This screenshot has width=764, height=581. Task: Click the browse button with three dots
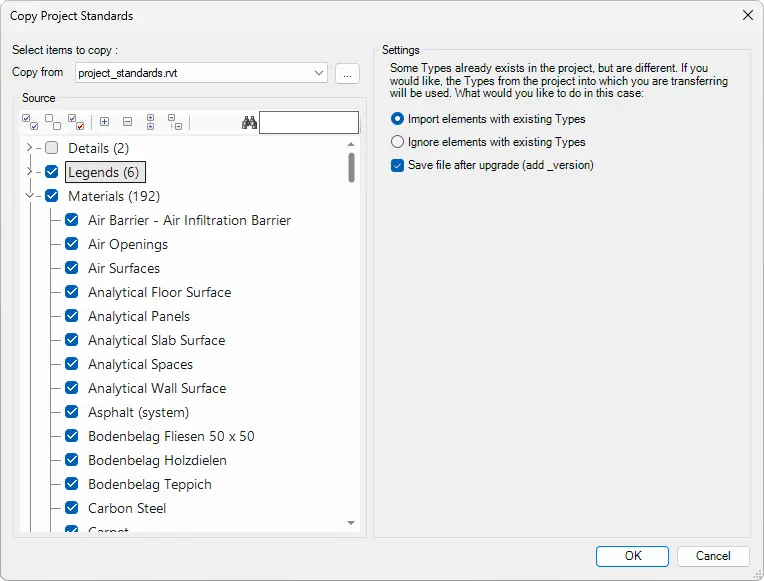[347, 74]
